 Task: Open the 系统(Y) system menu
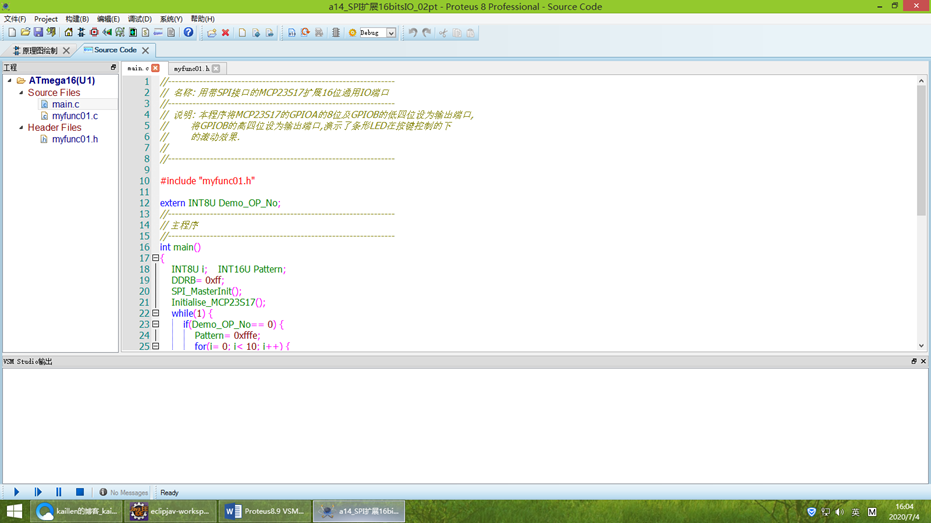pyautogui.click(x=171, y=19)
